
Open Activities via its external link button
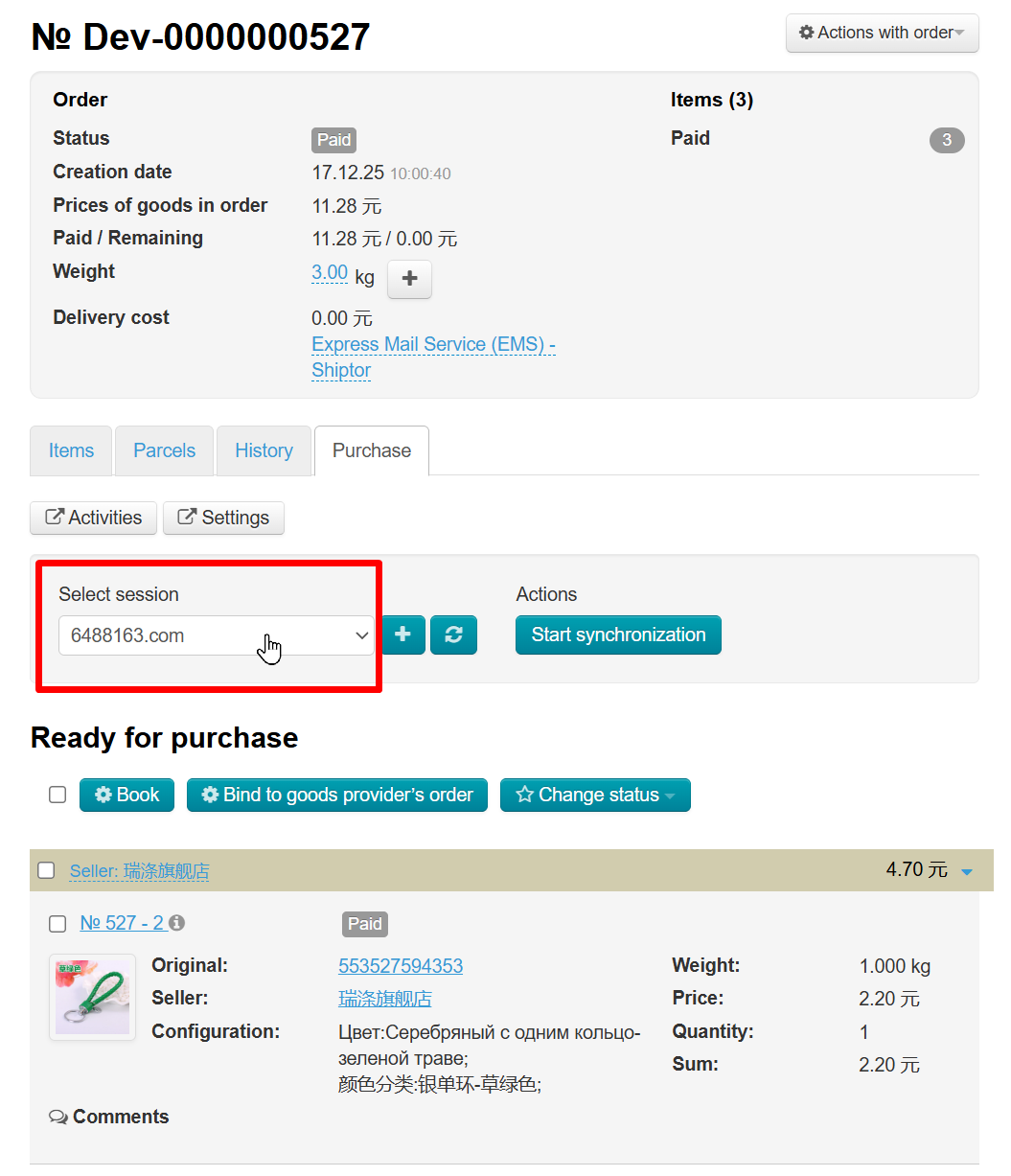[94, 519]
